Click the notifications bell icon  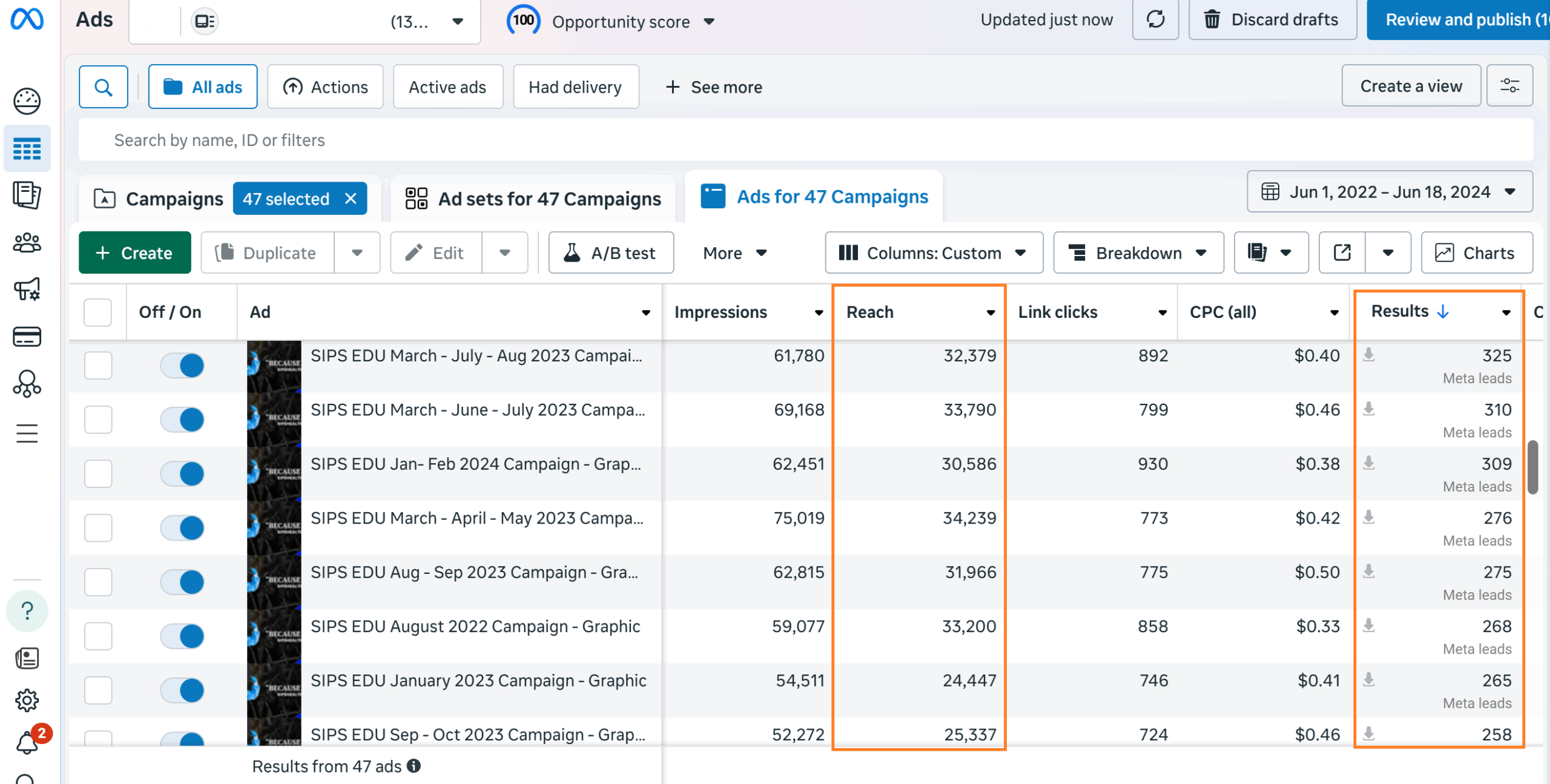pos(27,743)
